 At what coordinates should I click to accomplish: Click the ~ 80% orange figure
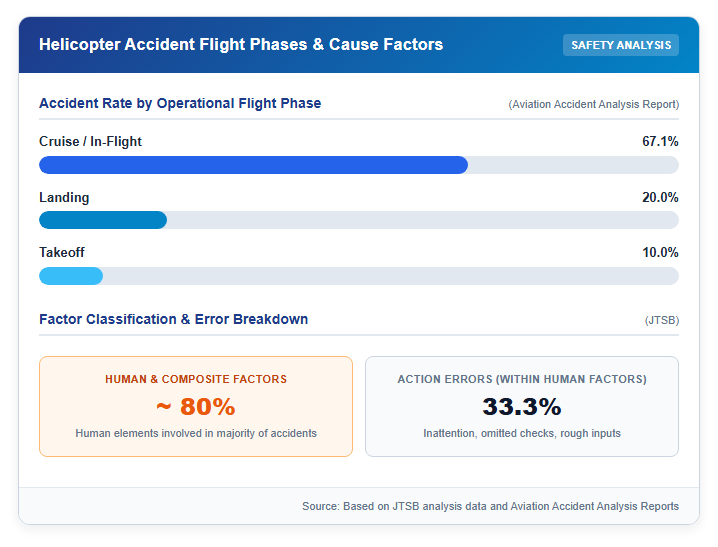[x=196, y=406]
